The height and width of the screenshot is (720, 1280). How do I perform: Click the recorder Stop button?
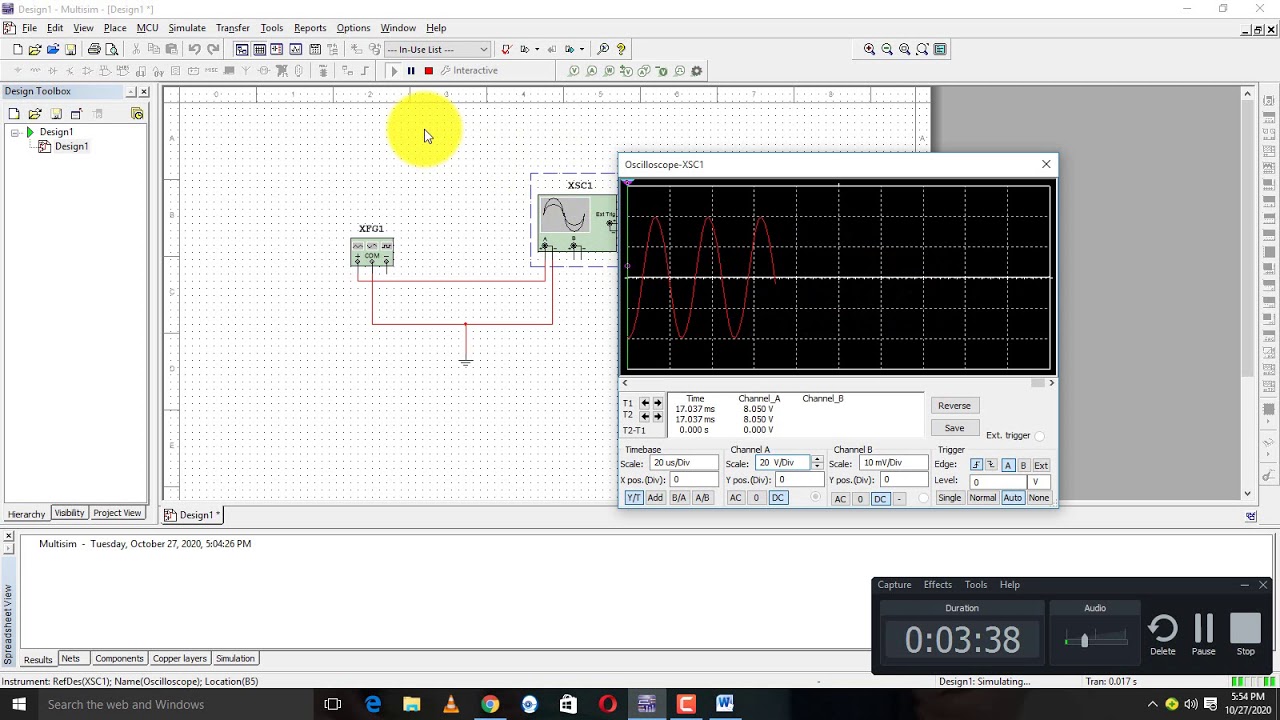[x=1246, y=634]
